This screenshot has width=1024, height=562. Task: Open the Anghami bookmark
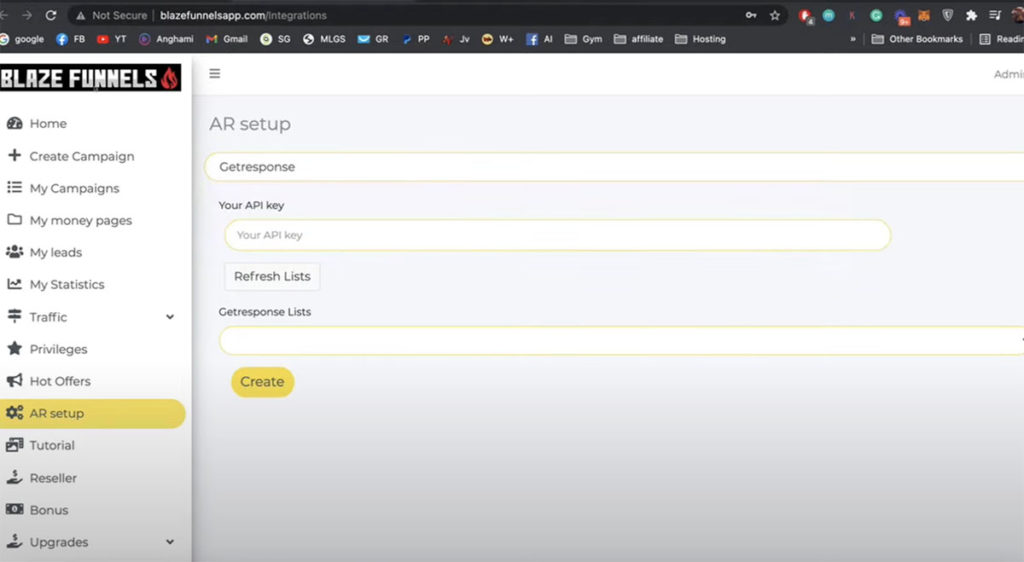pos(166,39)
